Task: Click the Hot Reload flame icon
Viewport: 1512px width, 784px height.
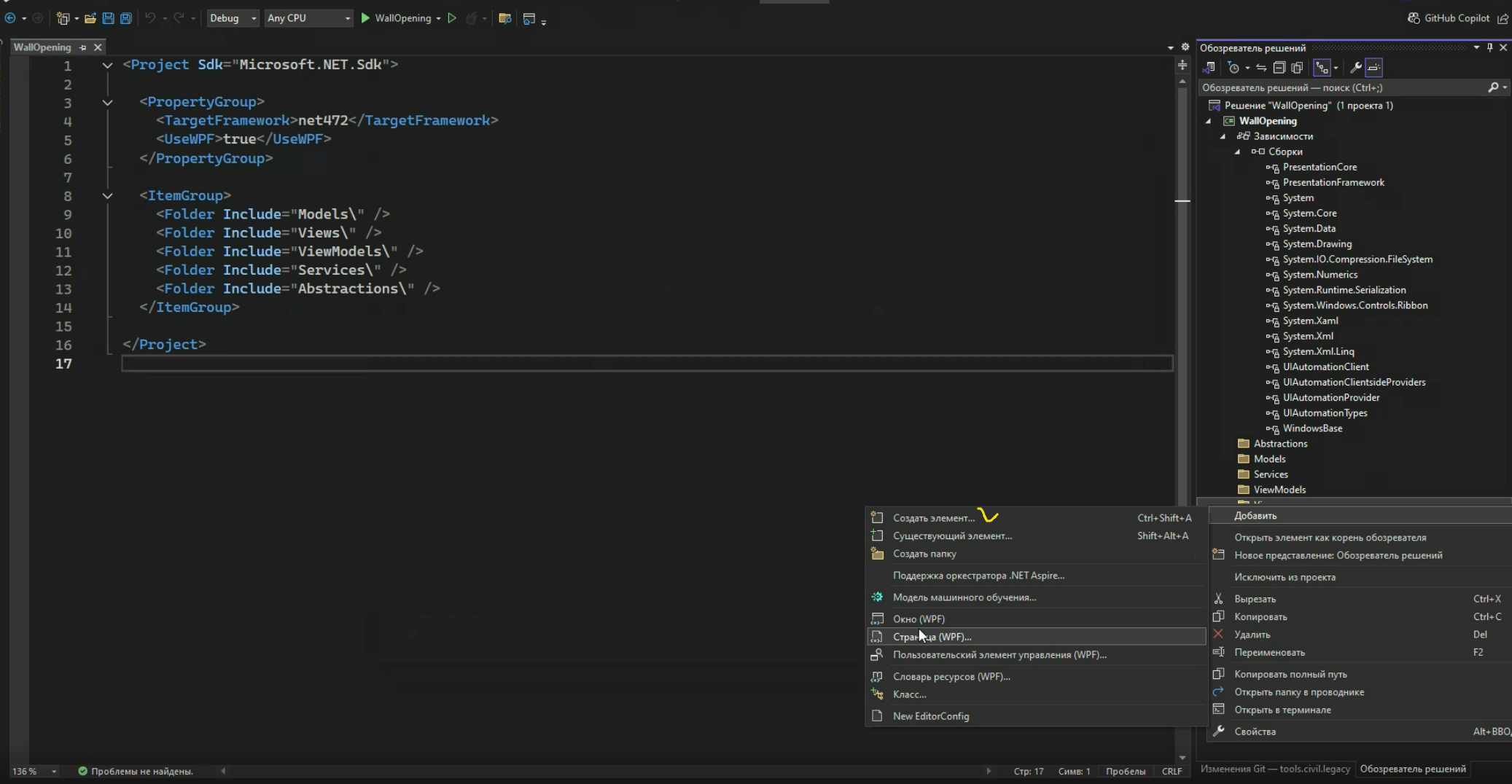Action: click(471, 18)
